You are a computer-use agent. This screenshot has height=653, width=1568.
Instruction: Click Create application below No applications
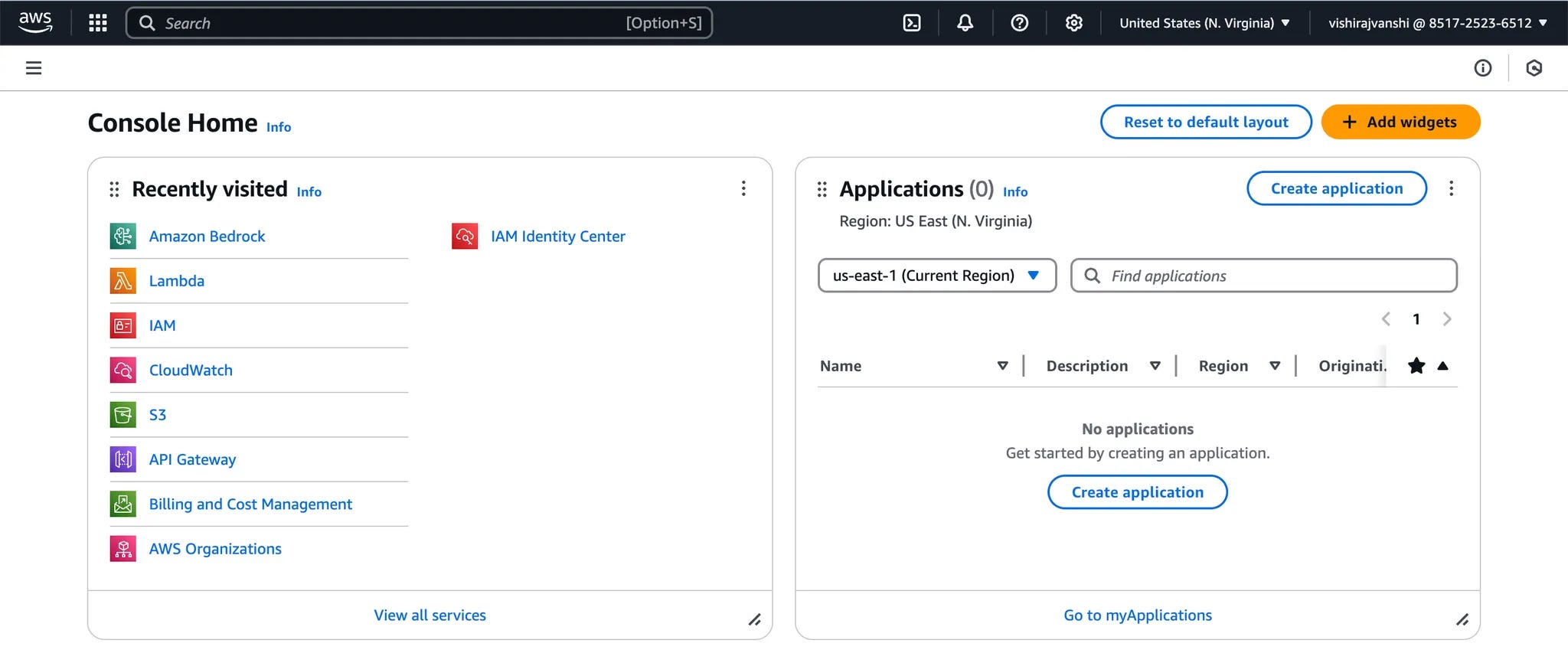click(x=1138, y=492)
